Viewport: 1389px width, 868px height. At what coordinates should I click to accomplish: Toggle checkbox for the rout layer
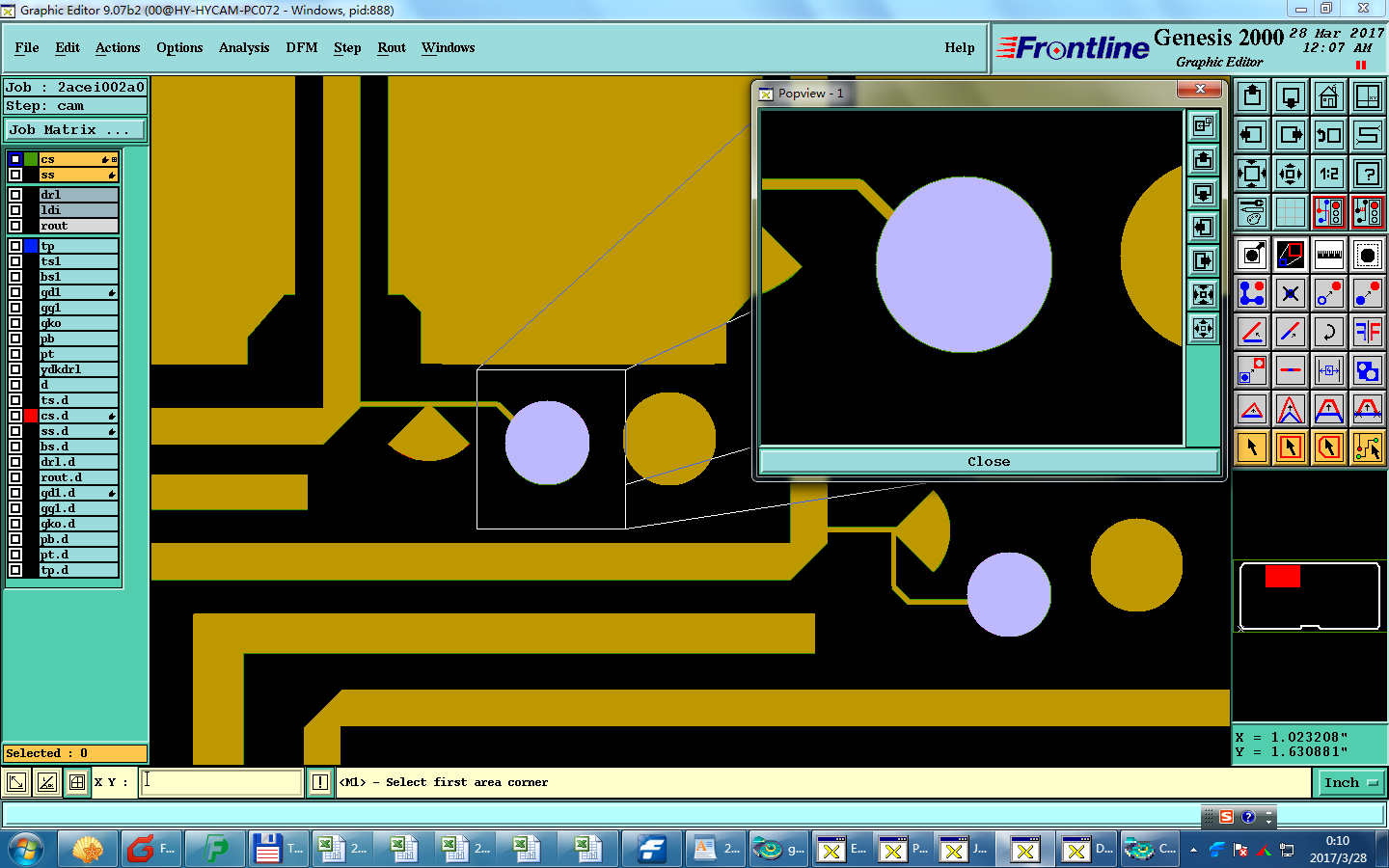15,226
